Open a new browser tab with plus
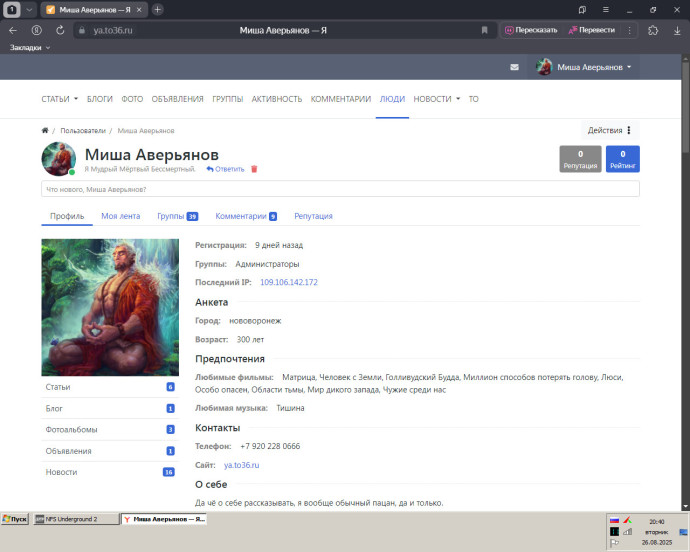Viewport: 690px width, 552px height. tap(158, 10)
